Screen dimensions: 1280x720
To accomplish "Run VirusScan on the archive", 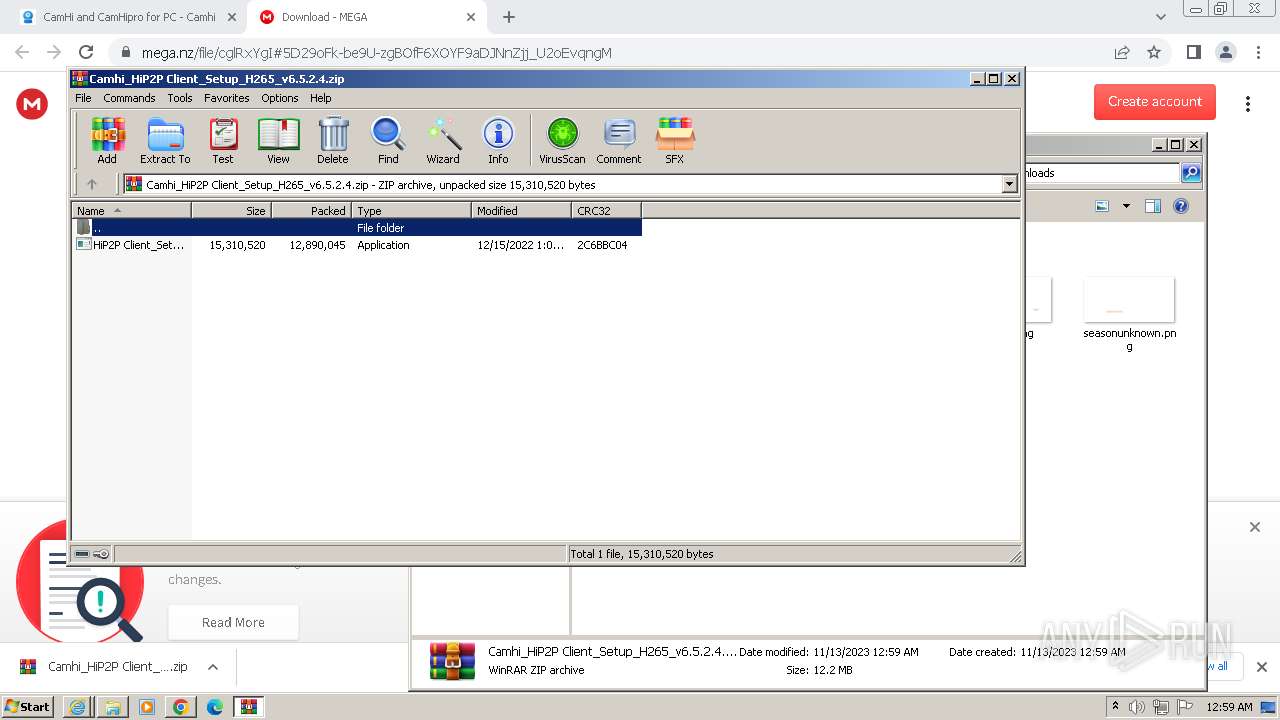I will [x=562, y=140].
